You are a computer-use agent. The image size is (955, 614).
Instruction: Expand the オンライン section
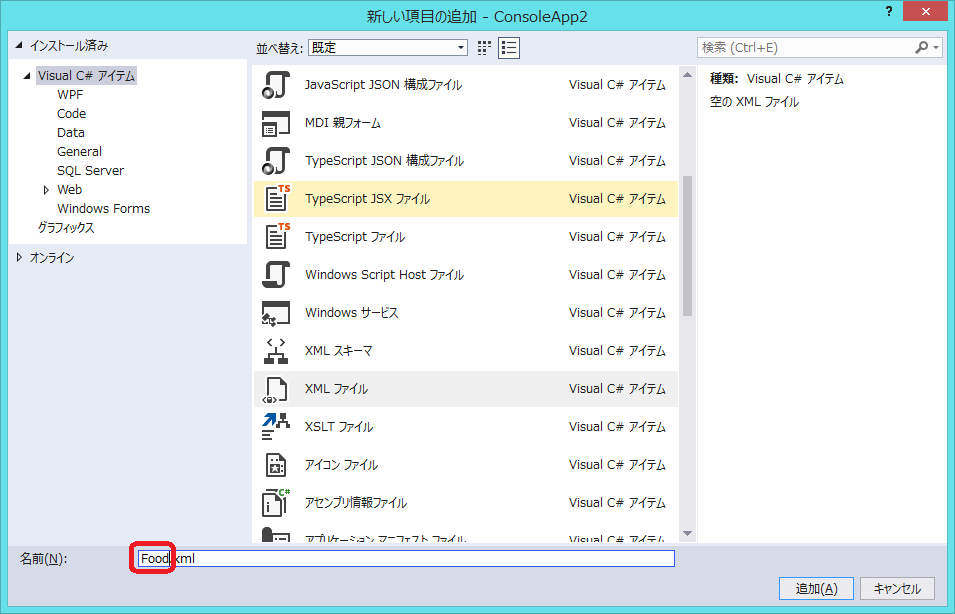tap(19, 258)
